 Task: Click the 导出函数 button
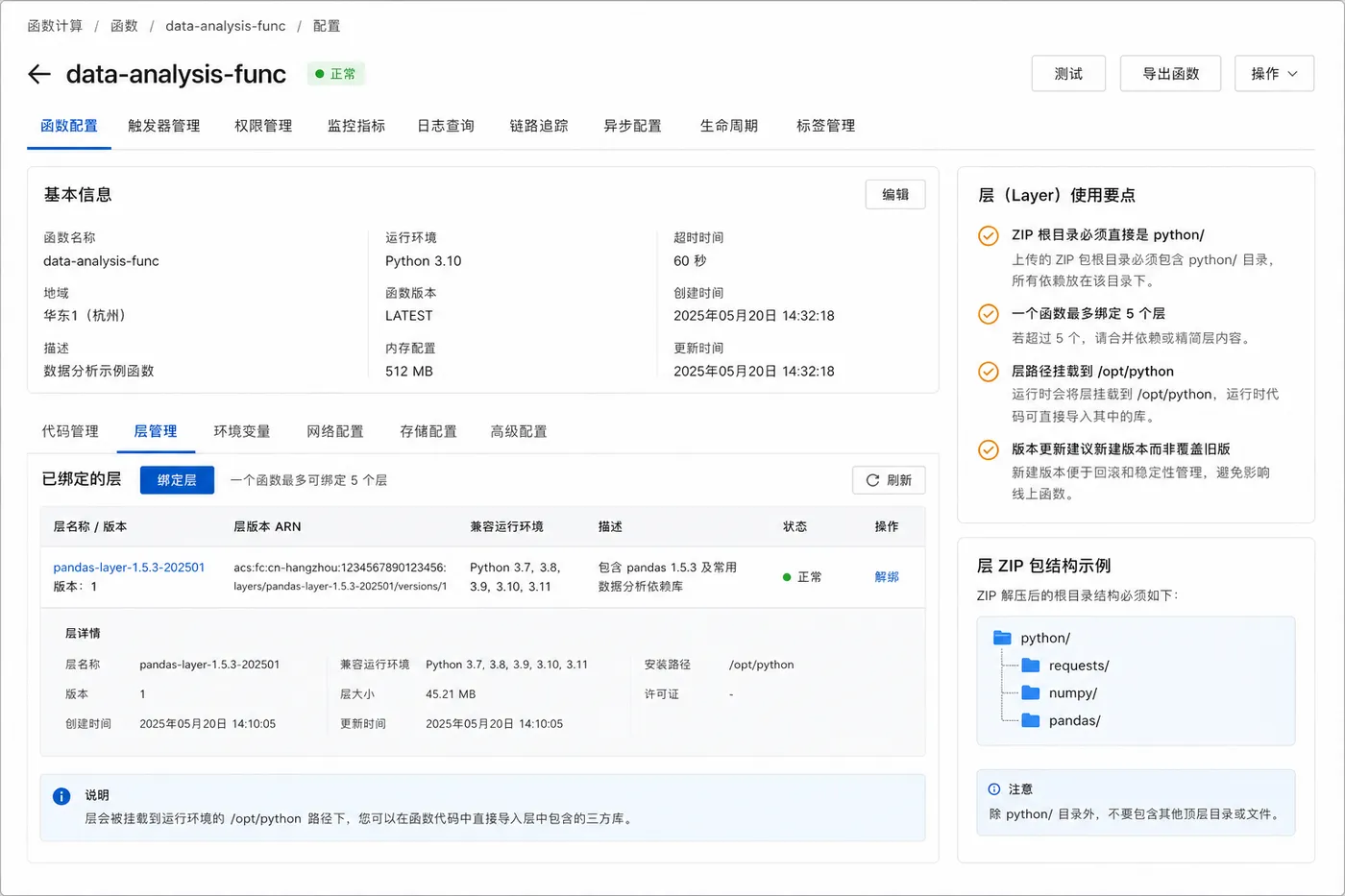click(1170, 74)
